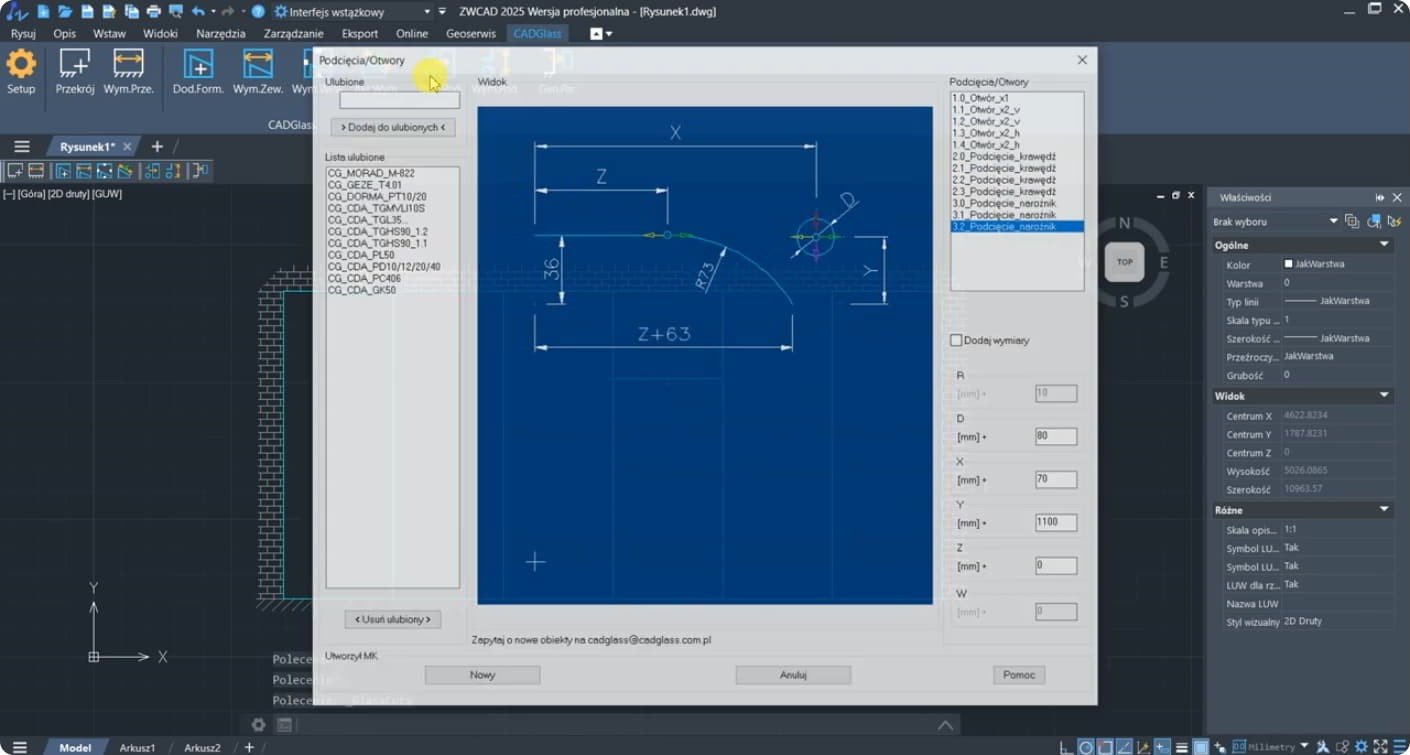Click the undo arrow icon
The width and height of the screenshot is (1410, 755).
(198, 12)
